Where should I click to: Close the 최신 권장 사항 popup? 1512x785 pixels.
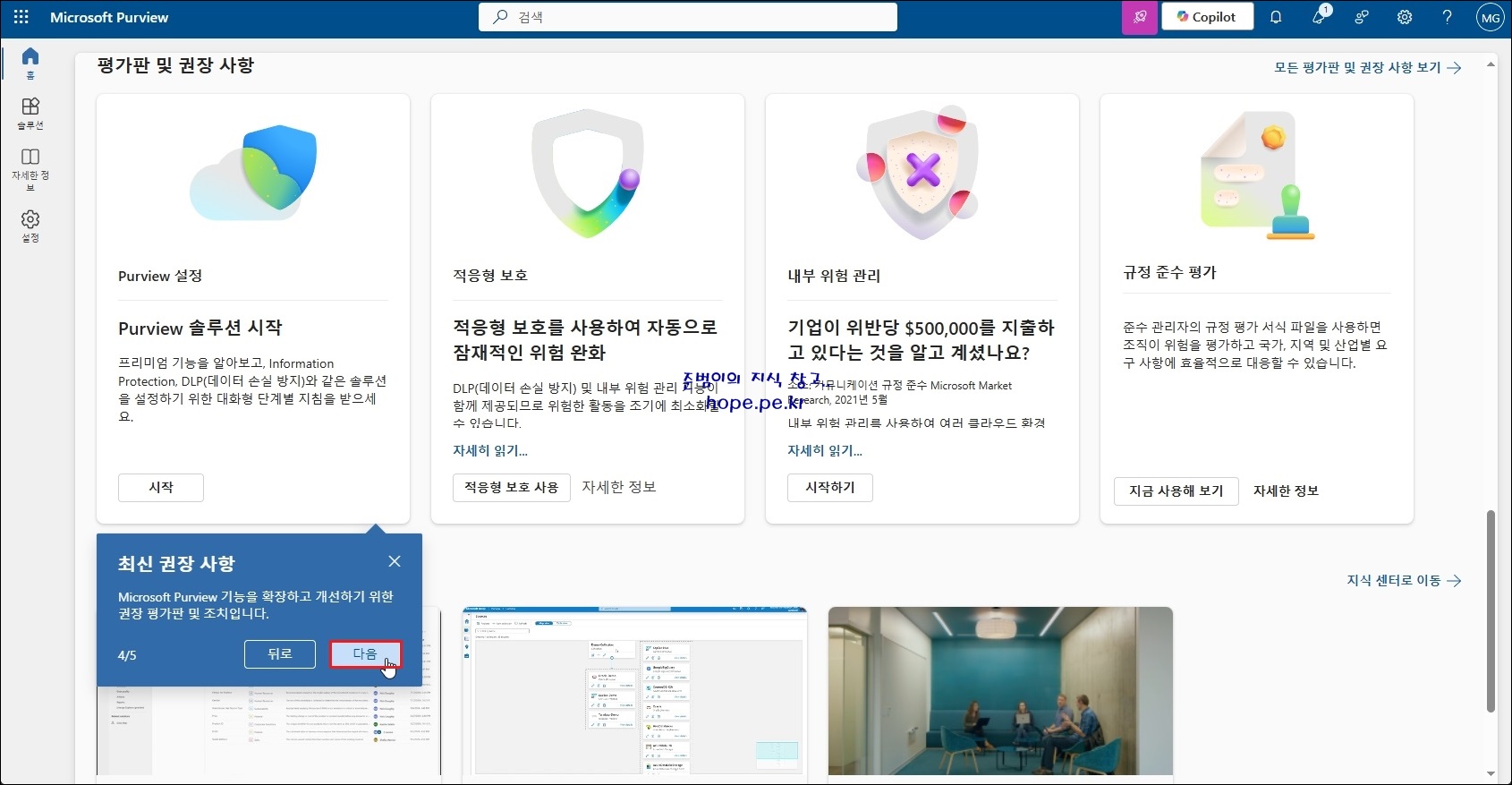(395, 561)
